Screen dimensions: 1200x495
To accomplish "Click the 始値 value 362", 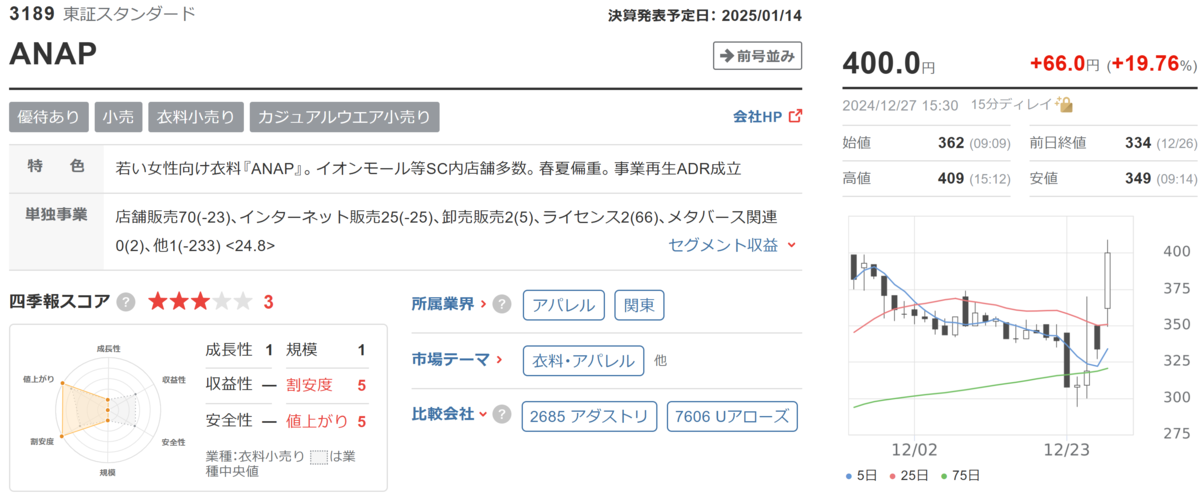I will point(952,143).
